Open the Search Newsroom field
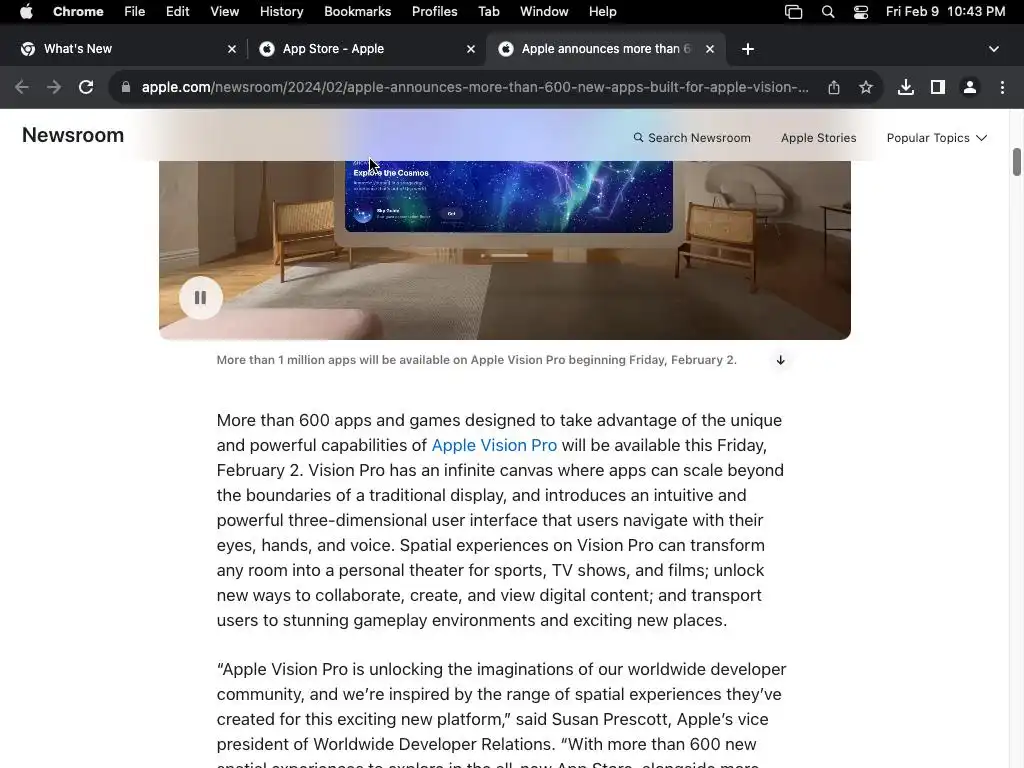The image size is (1024, 768). [x=692, y=138]
